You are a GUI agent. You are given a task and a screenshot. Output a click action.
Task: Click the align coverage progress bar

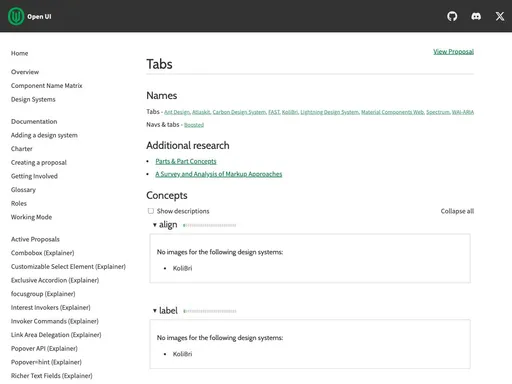(210, 225)
